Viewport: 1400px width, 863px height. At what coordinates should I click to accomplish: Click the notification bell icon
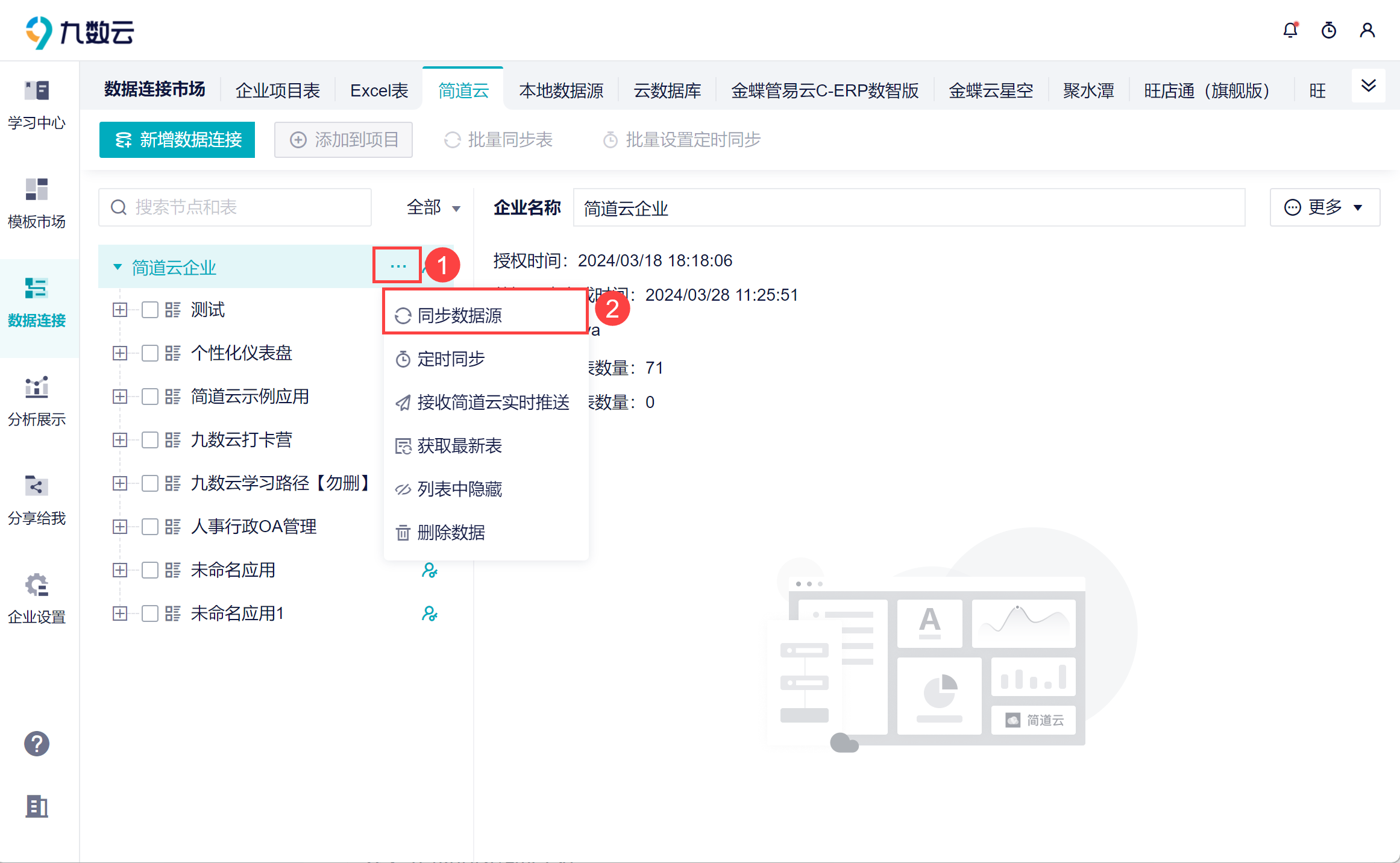coord(1290,30)
